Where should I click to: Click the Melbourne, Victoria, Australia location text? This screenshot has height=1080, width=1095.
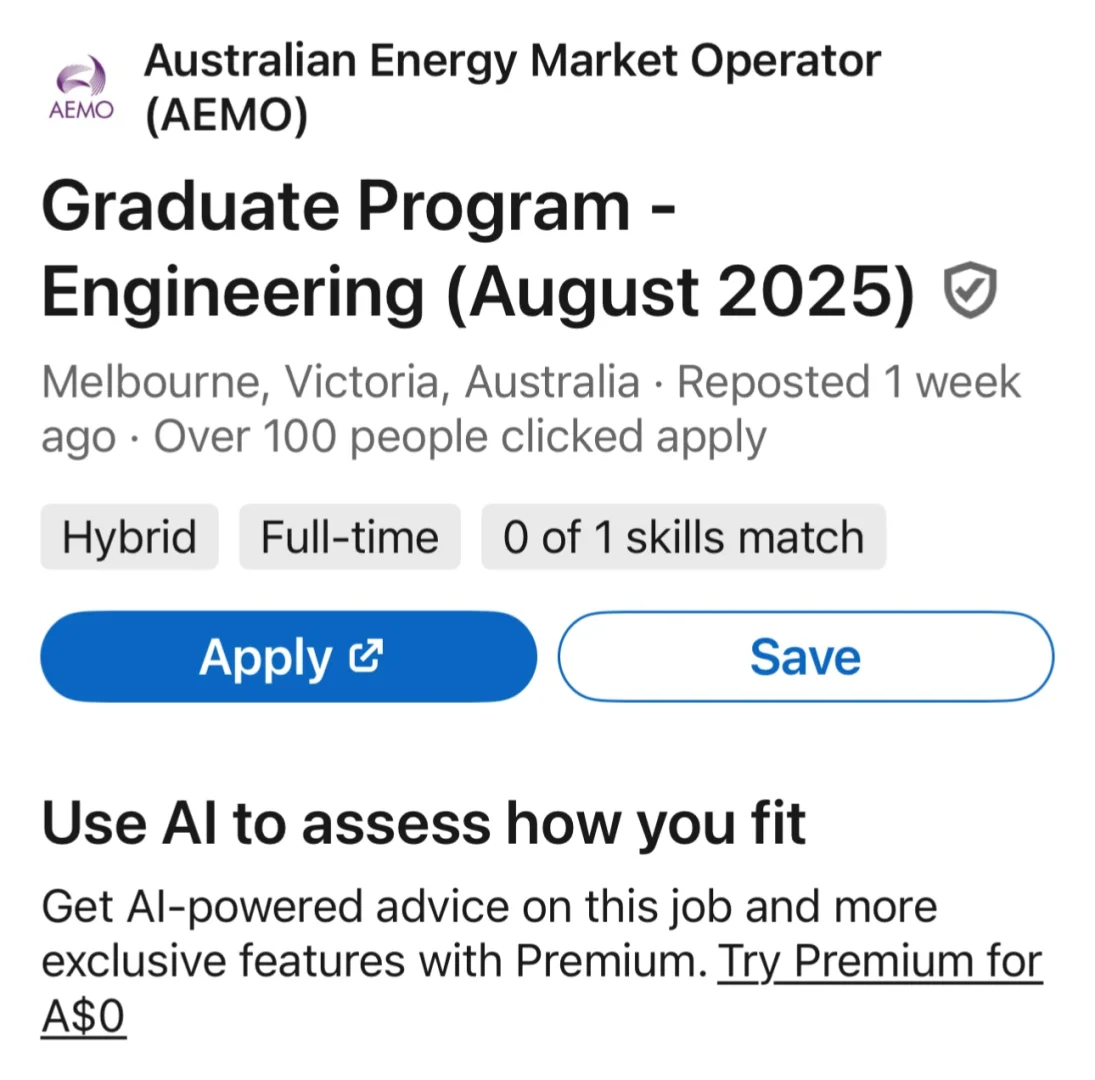[x=340, y=383]
